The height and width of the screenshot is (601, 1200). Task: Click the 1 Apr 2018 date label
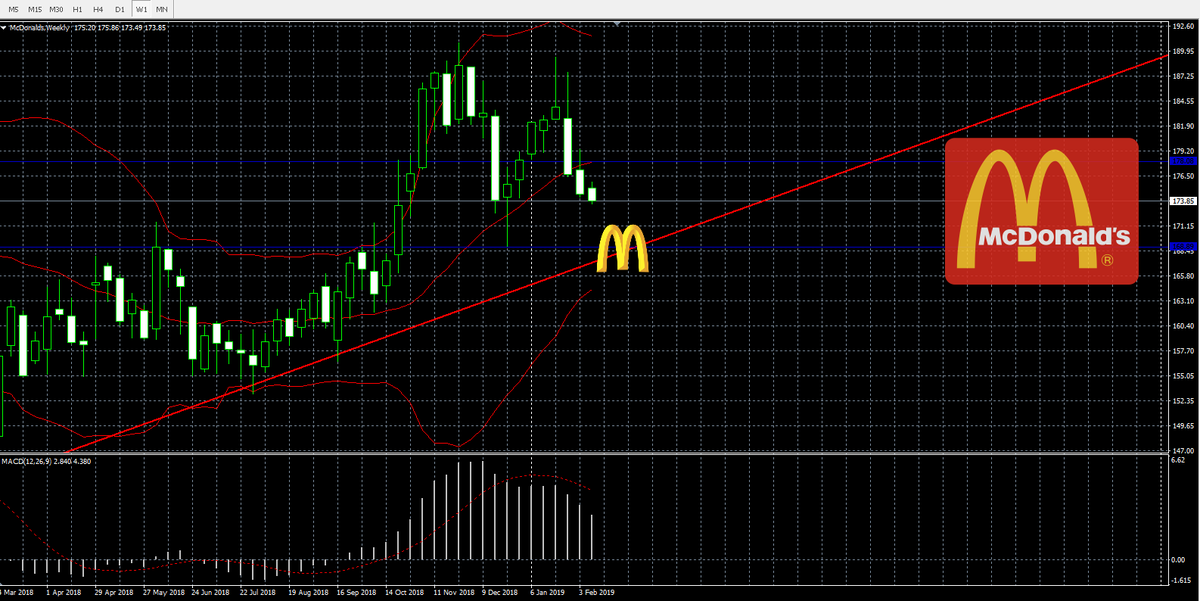[64, 592]
